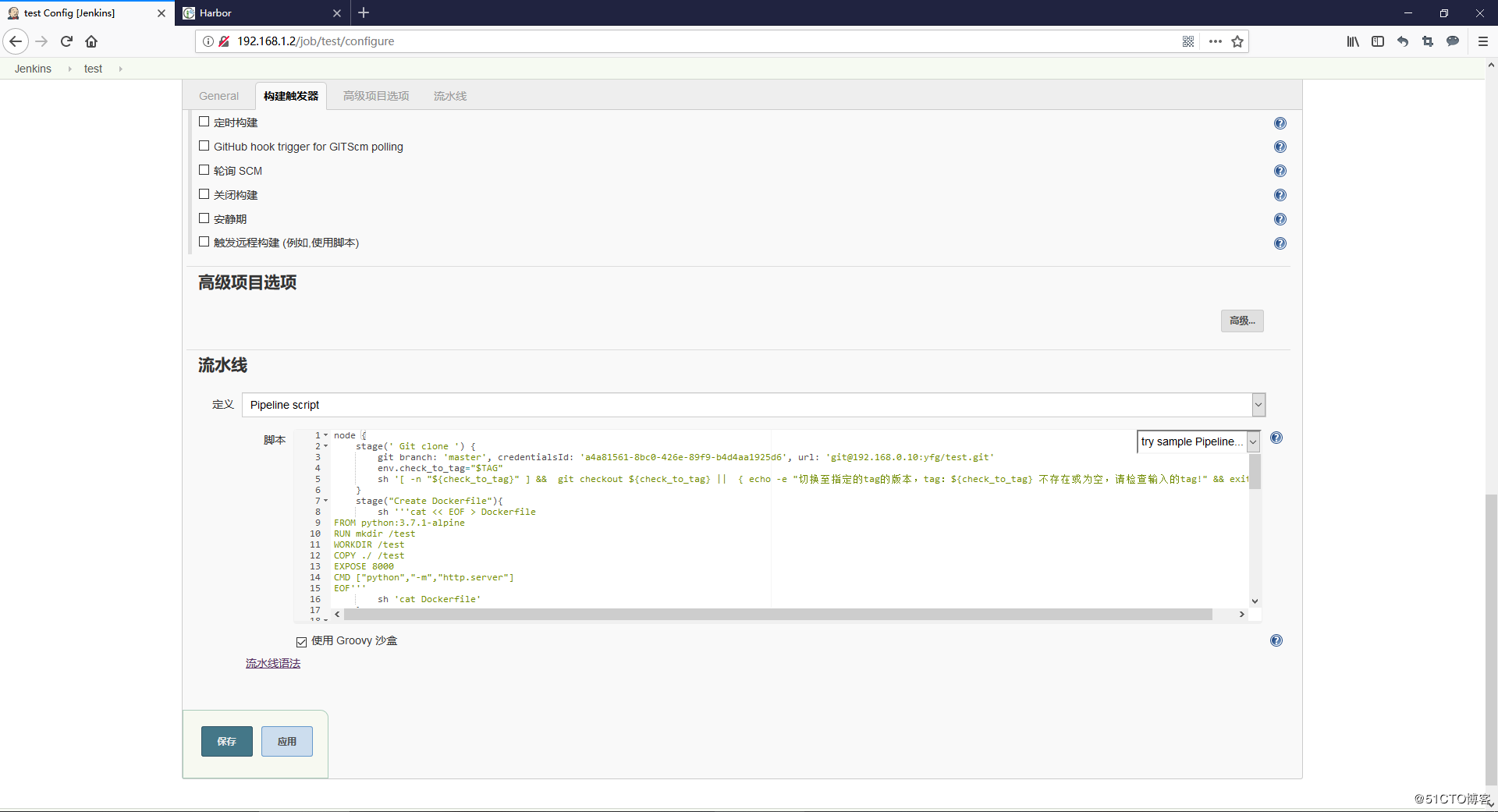Open the Pipeline script definition dropdown

tap(1258, 405)
